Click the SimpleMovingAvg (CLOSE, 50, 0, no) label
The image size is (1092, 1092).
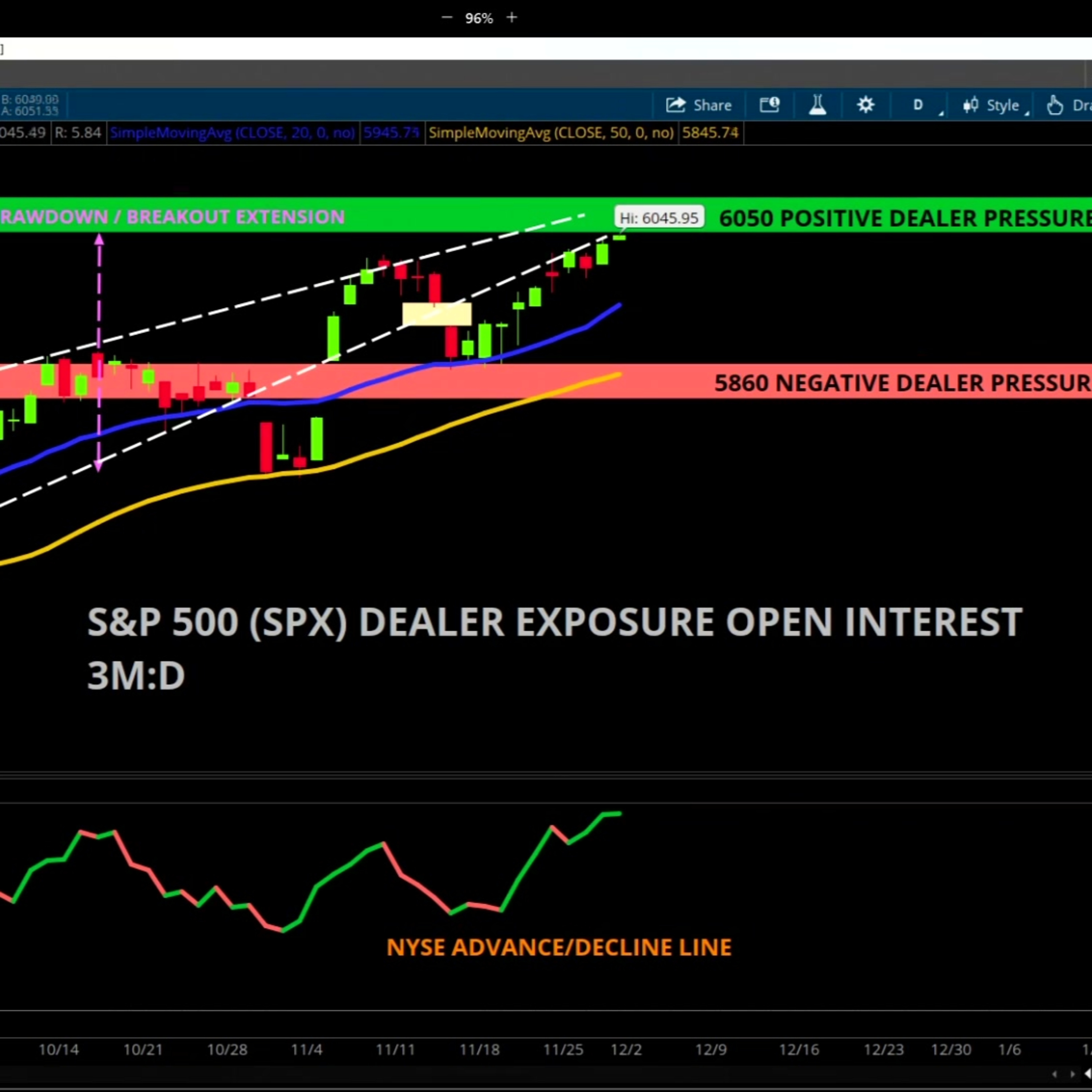click(x=551, y=133)
